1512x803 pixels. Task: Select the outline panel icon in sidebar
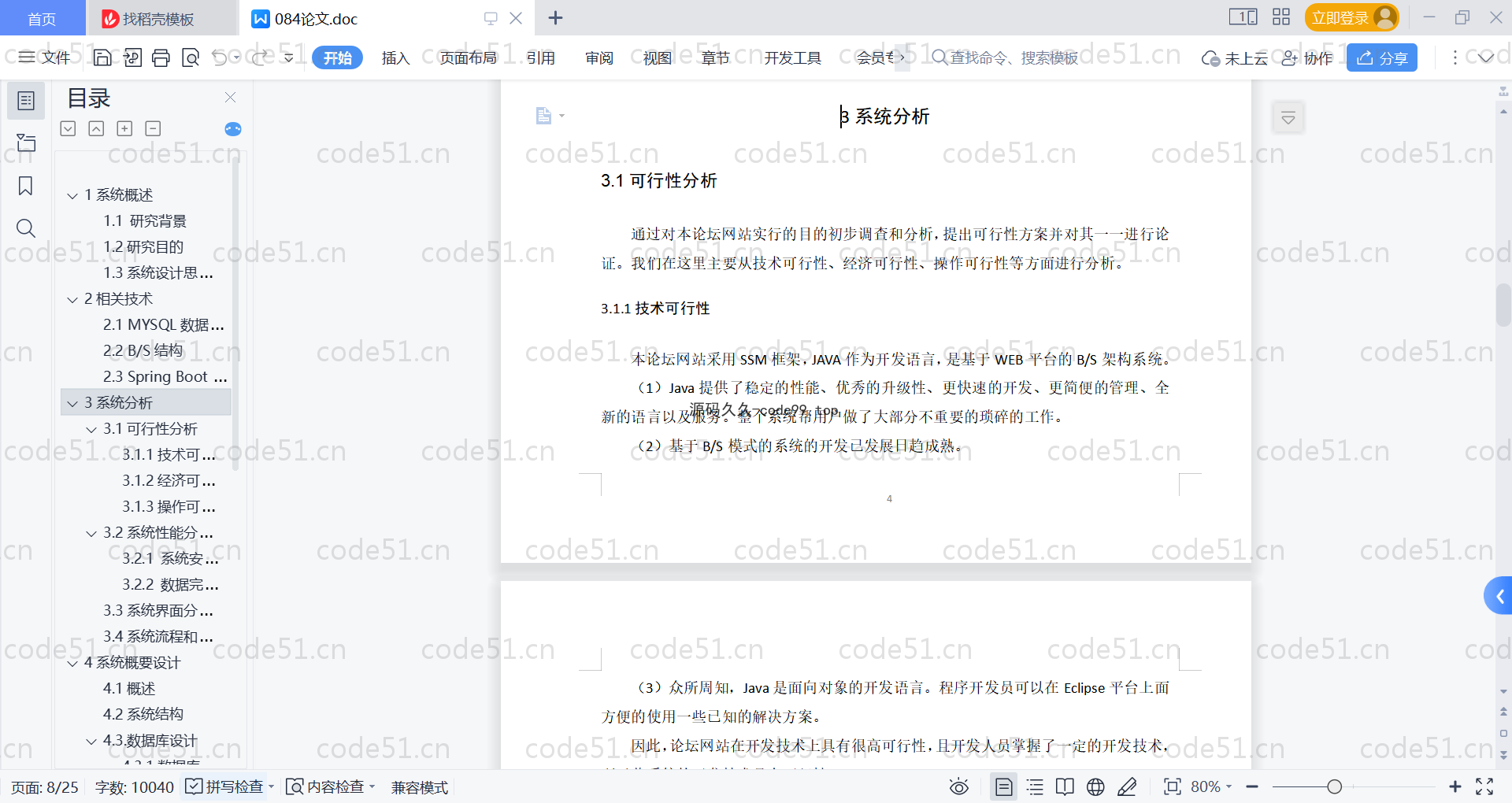click(26, 101)
